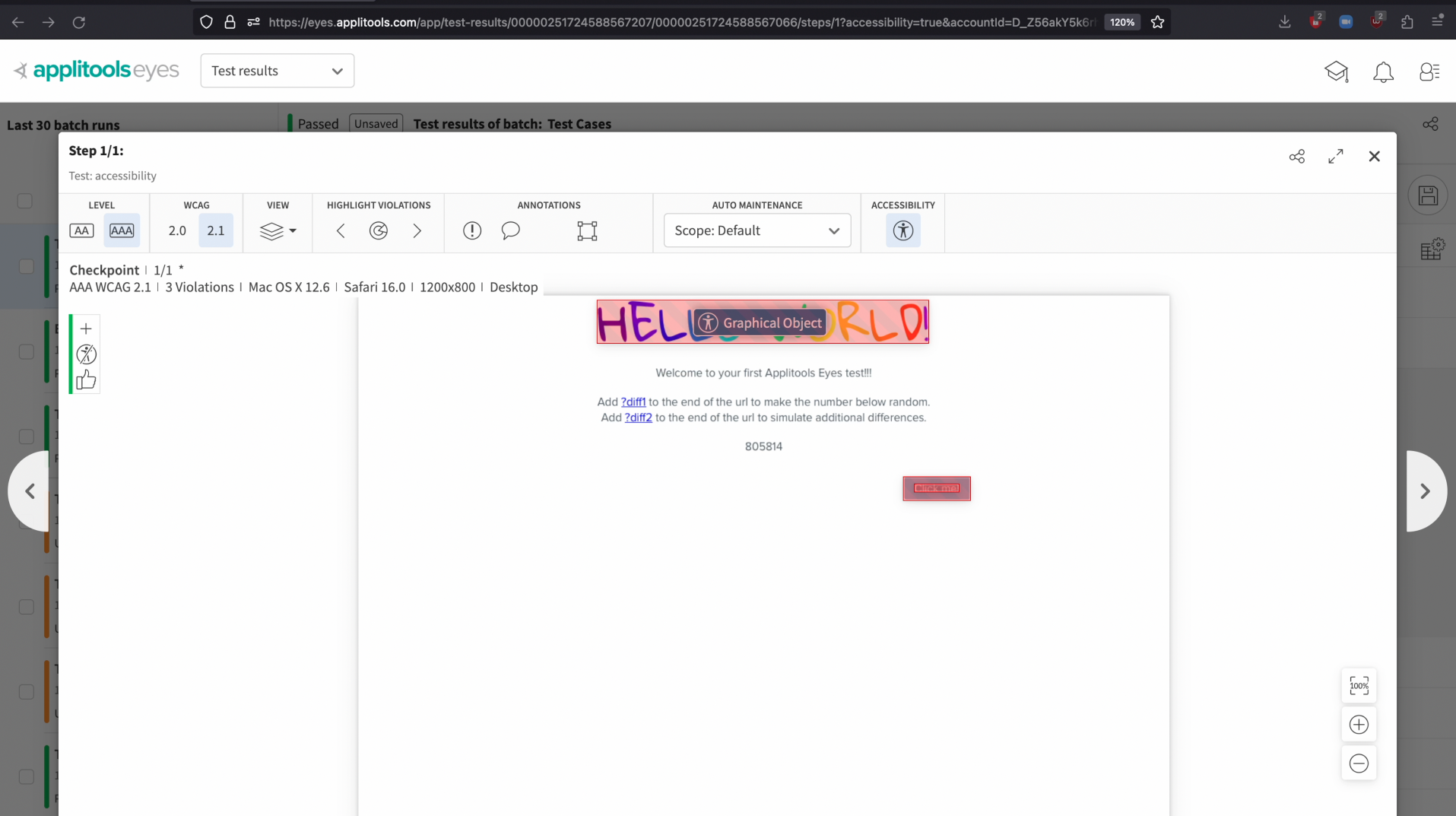Share this step via share icon

(1297, 156)
